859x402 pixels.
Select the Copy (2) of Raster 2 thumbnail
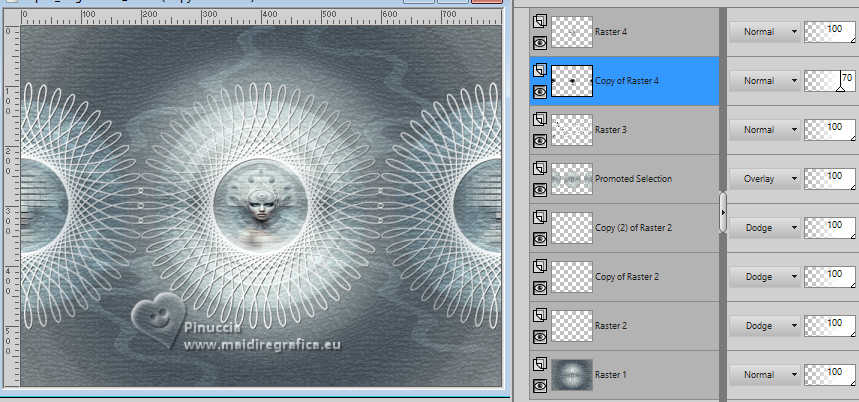(x=572, y=228)
